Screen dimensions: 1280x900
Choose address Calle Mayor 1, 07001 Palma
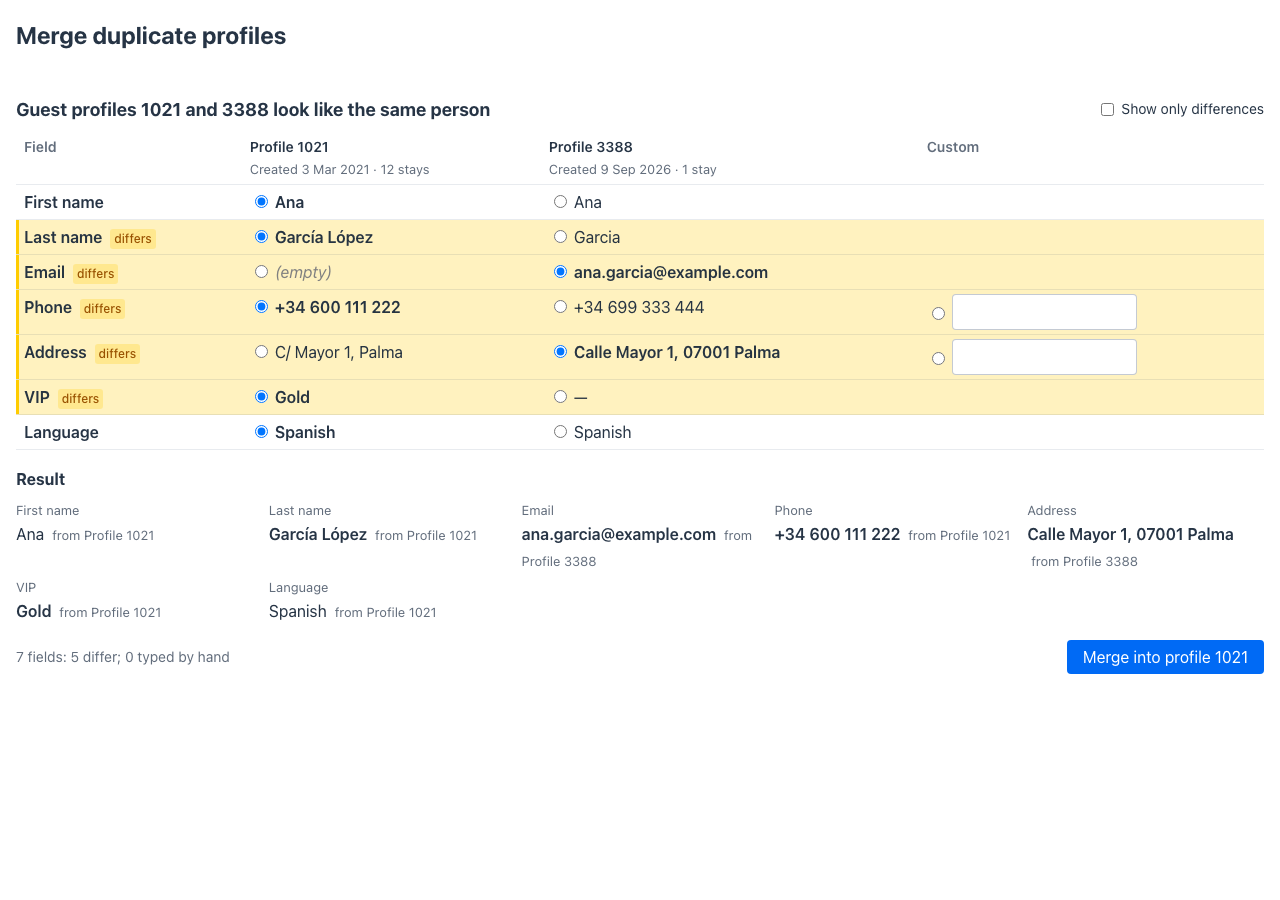pos(560,352)
